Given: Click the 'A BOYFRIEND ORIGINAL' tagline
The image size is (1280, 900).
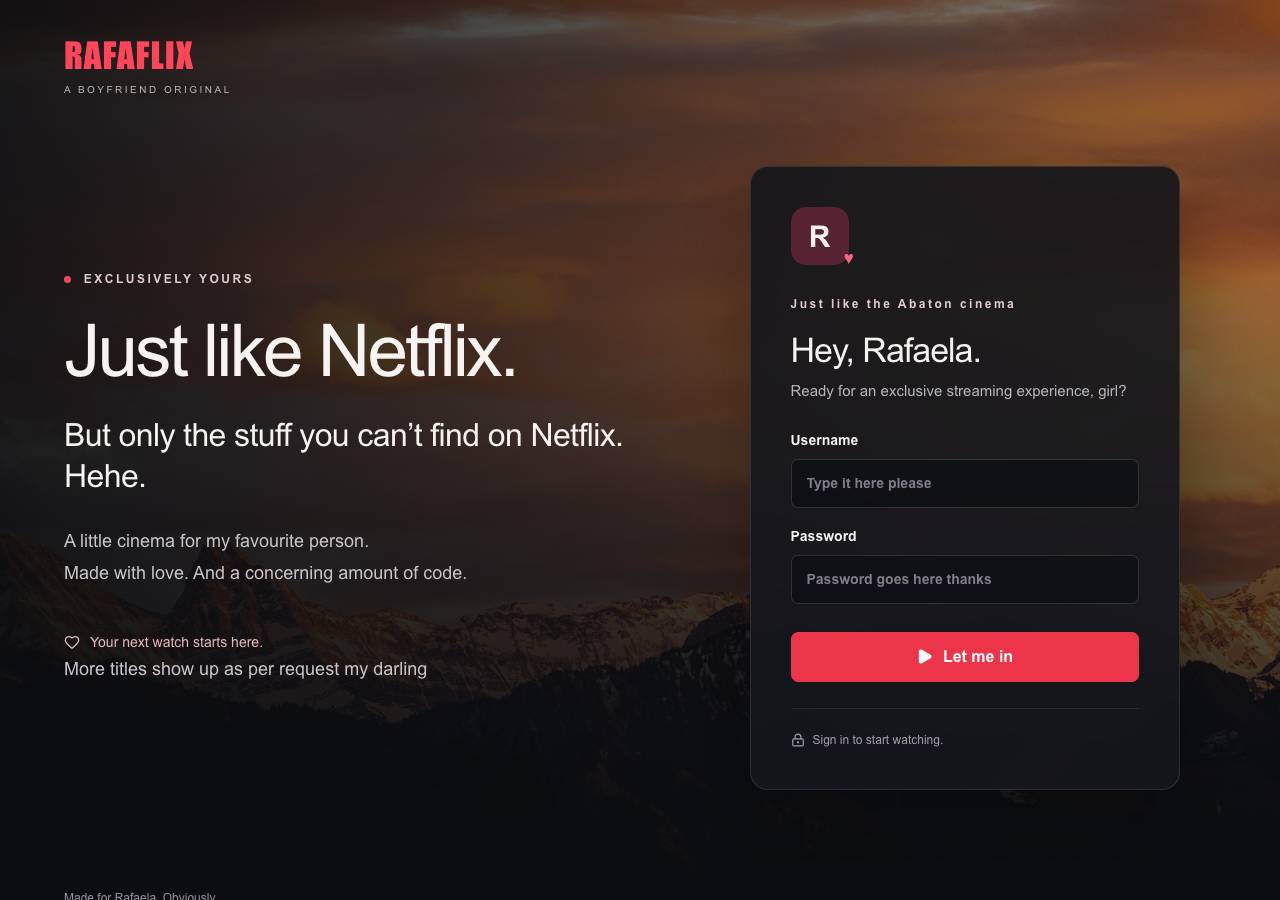Looking at the screenshot, I should (x=148, y=90).
